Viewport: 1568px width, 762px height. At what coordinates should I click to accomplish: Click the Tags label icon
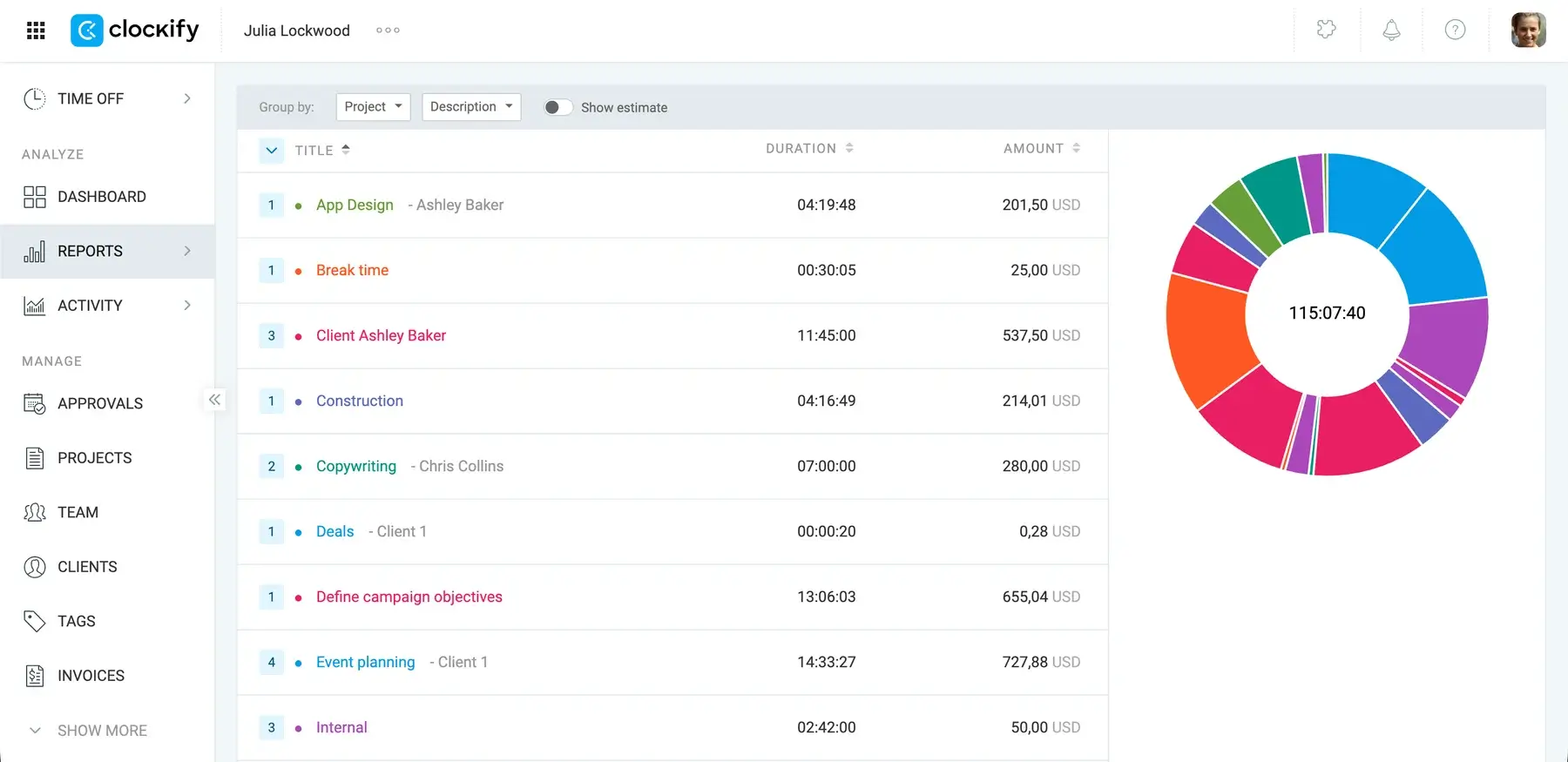[35, 621]
